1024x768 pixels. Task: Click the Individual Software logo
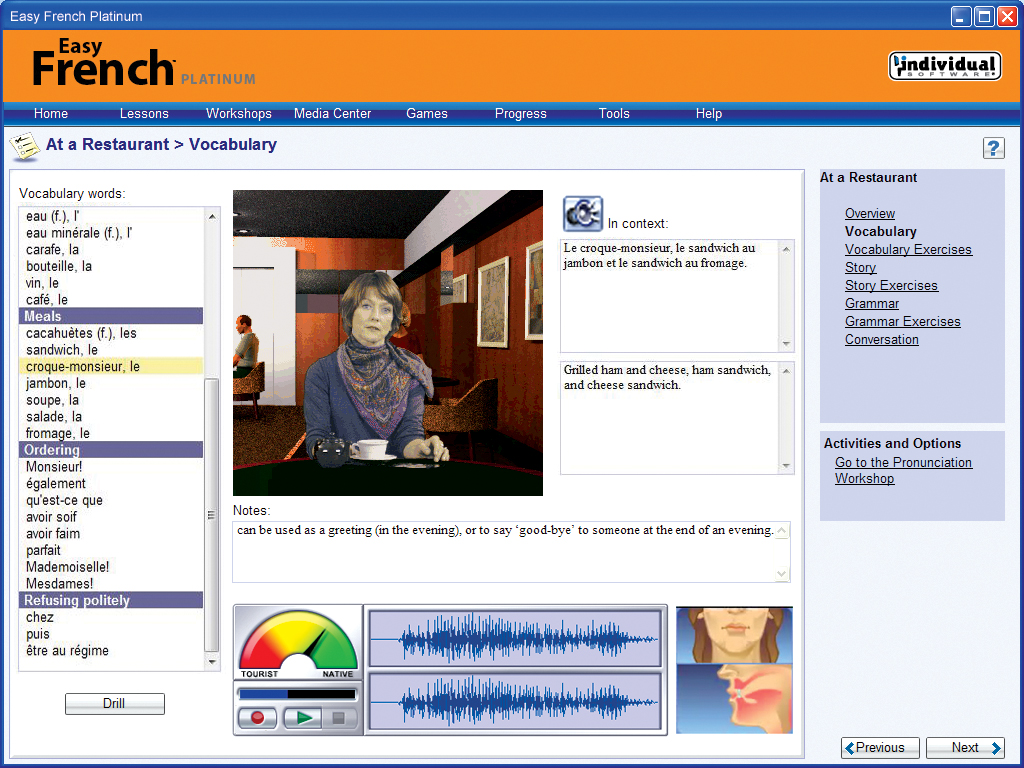click(944, 65)
